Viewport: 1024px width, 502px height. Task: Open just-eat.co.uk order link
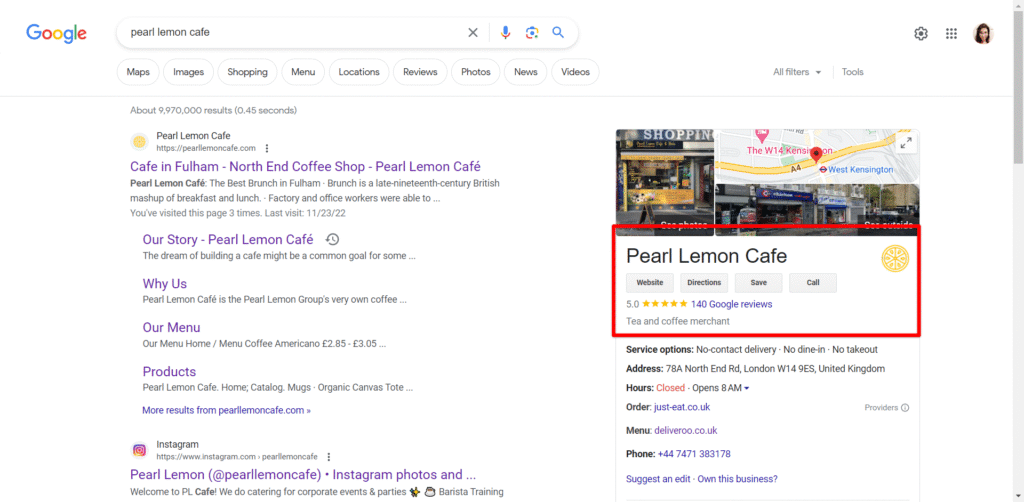point(682,407)
